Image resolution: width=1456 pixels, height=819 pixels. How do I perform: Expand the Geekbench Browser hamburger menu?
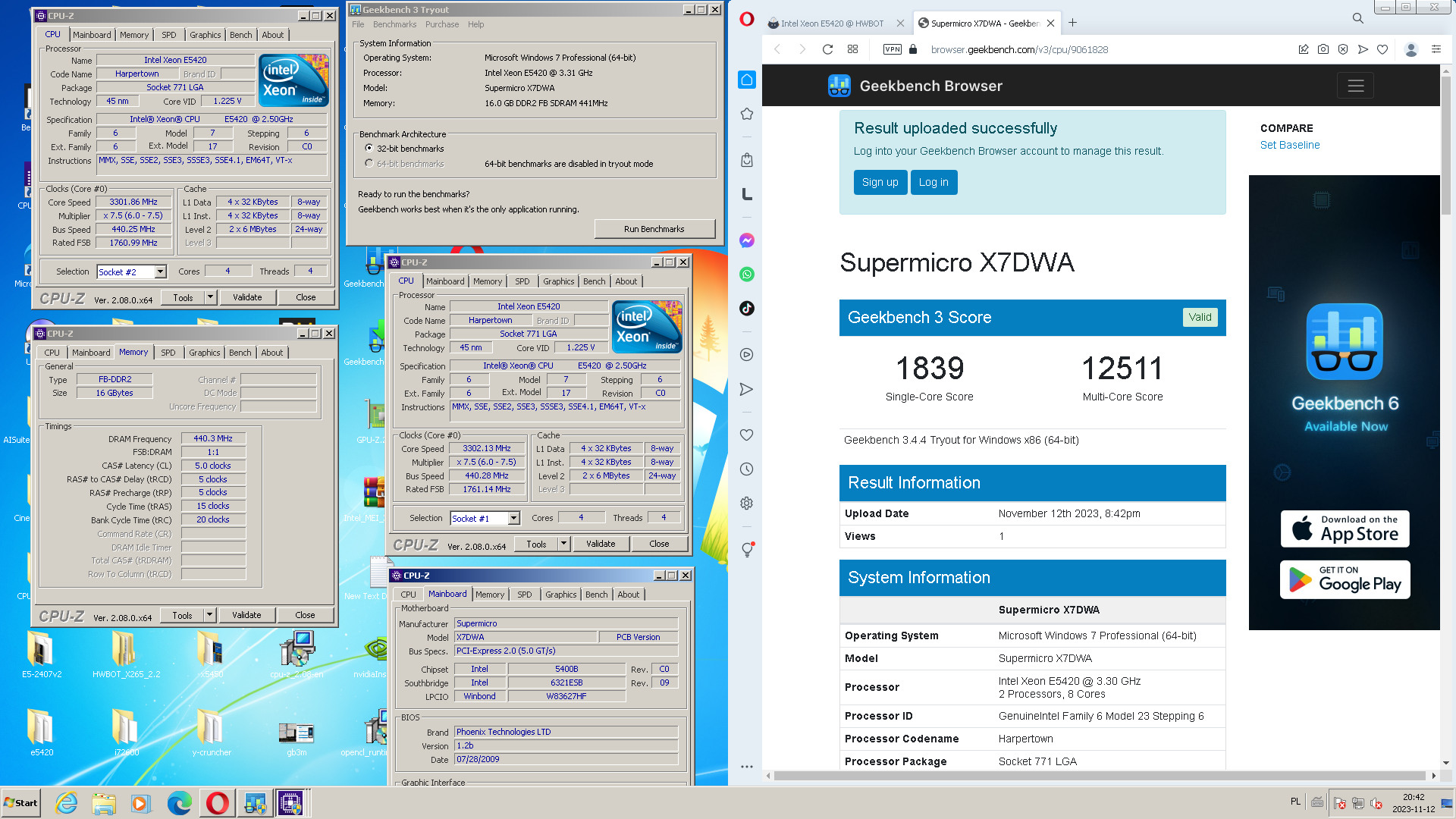pyautogui.click(x=1356, y=86)
